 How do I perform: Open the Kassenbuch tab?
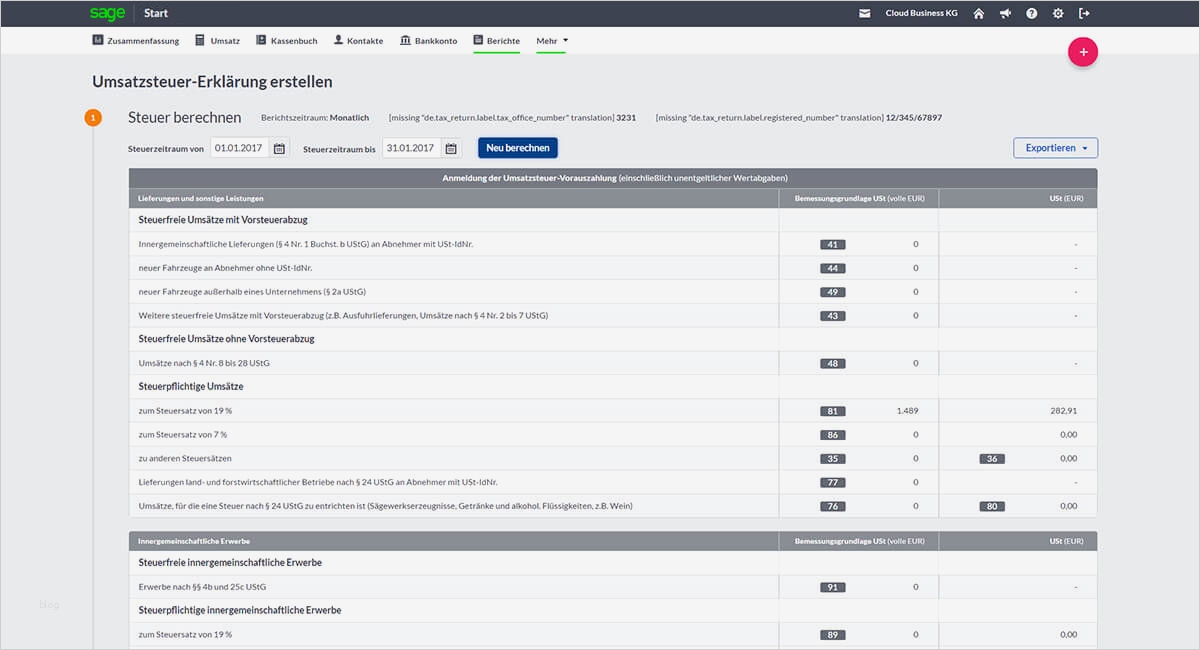(x=286, y=41)
